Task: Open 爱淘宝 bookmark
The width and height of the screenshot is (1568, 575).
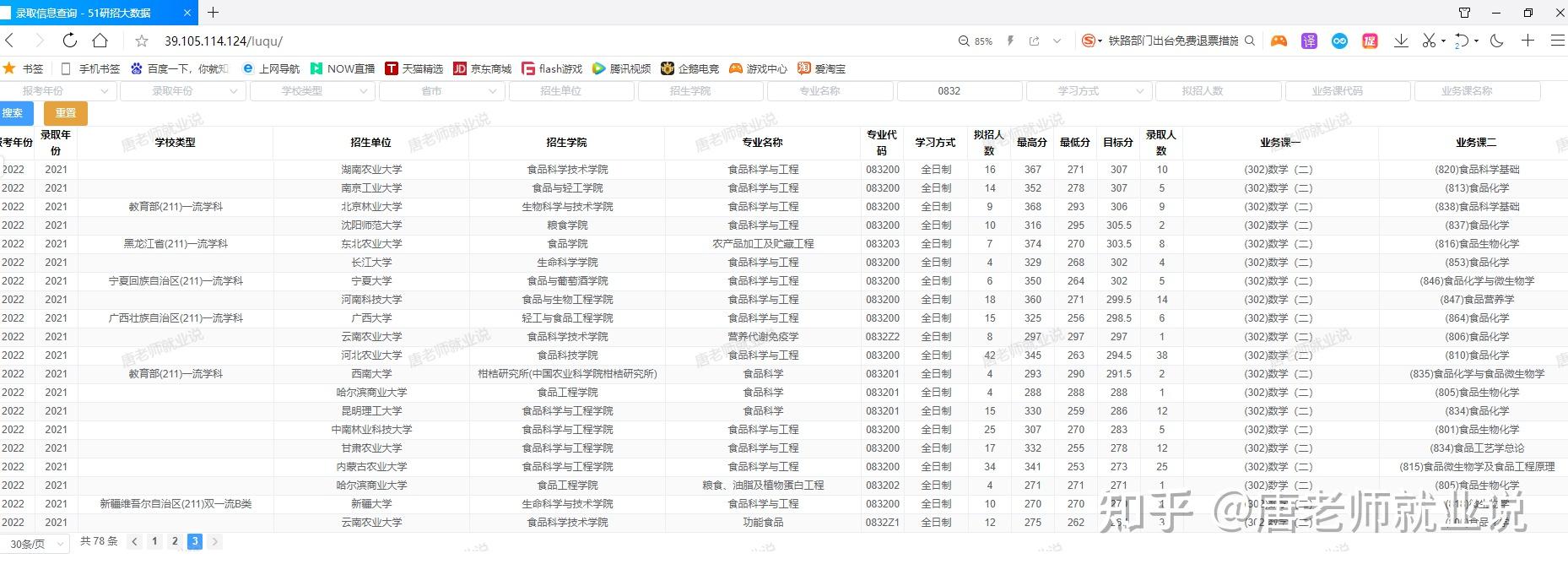Action: [821, 68]
